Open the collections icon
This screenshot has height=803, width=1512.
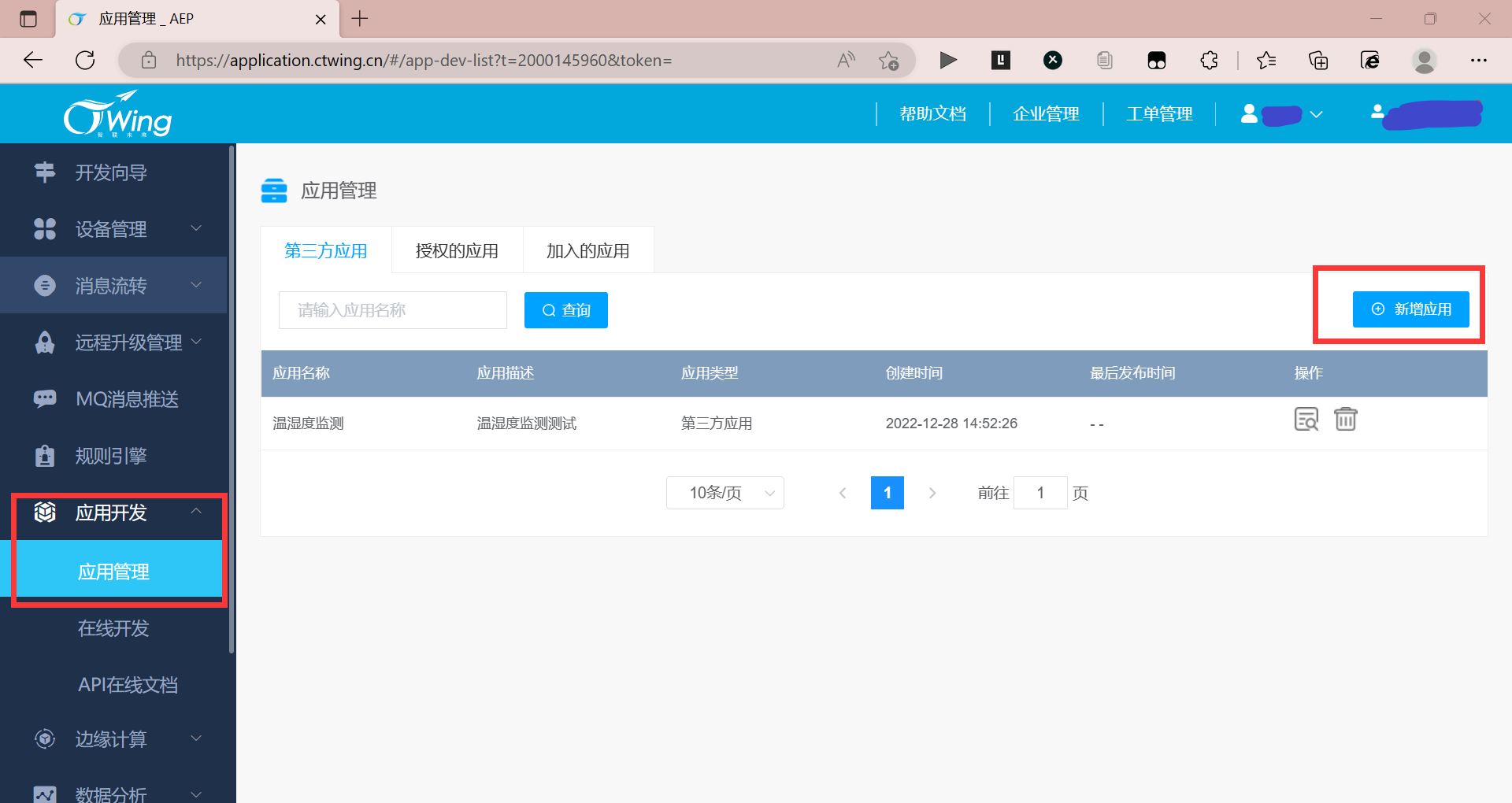tap(1318, 61)
